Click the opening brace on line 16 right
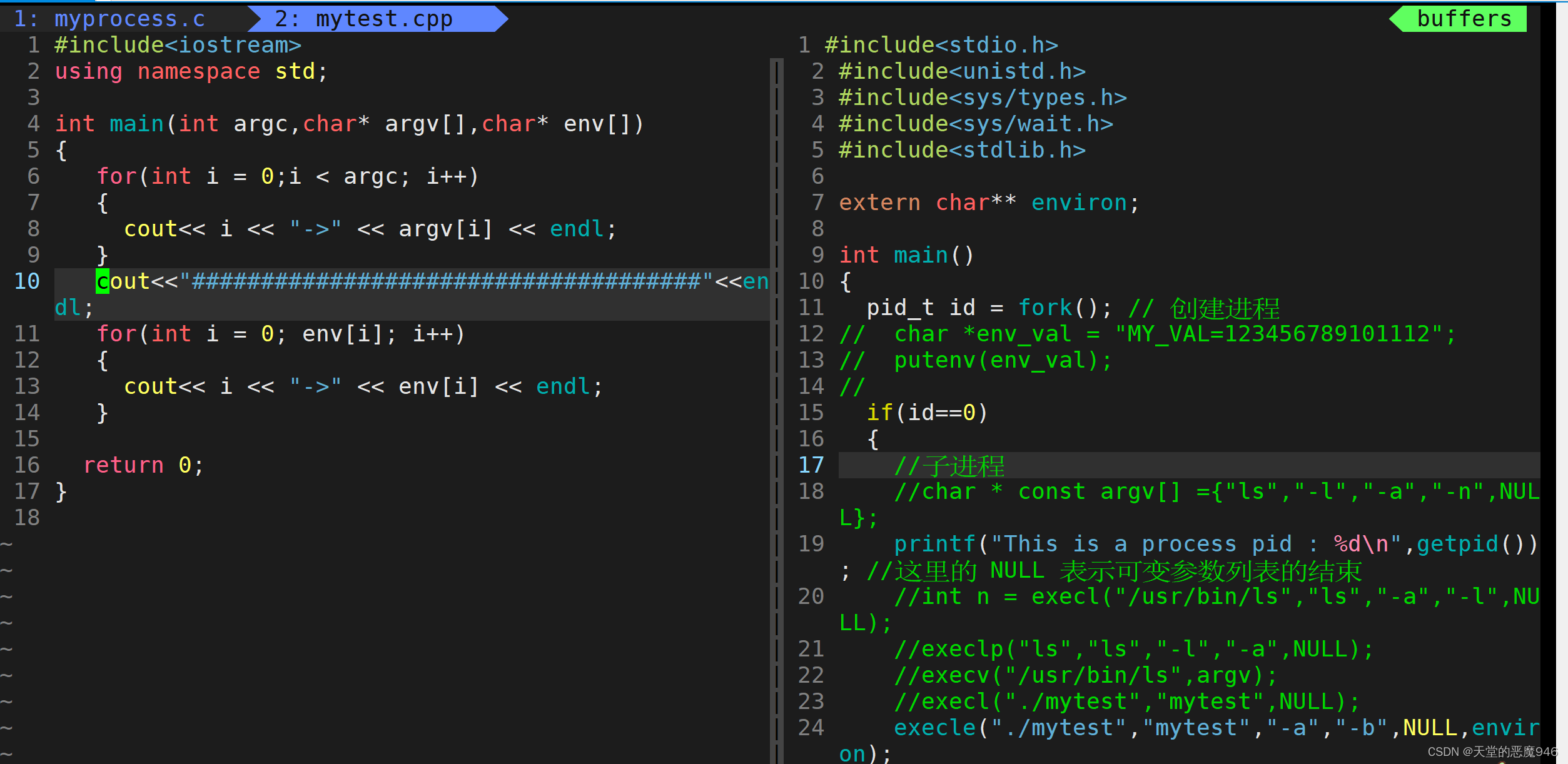Viewport: 1568px width, 764px height. pyautogui.click(x=873, y=439)
